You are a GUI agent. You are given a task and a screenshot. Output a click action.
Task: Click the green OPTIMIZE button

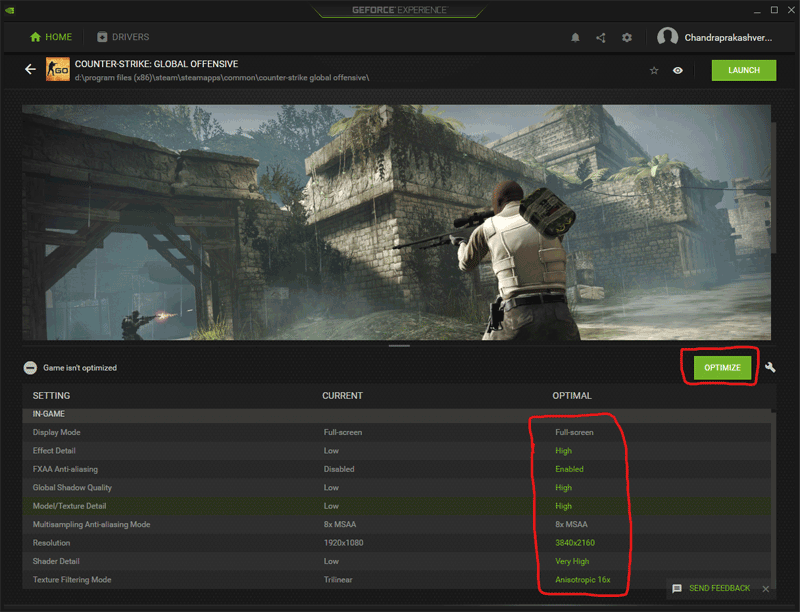pyautogui.click(x=722, y=368)
